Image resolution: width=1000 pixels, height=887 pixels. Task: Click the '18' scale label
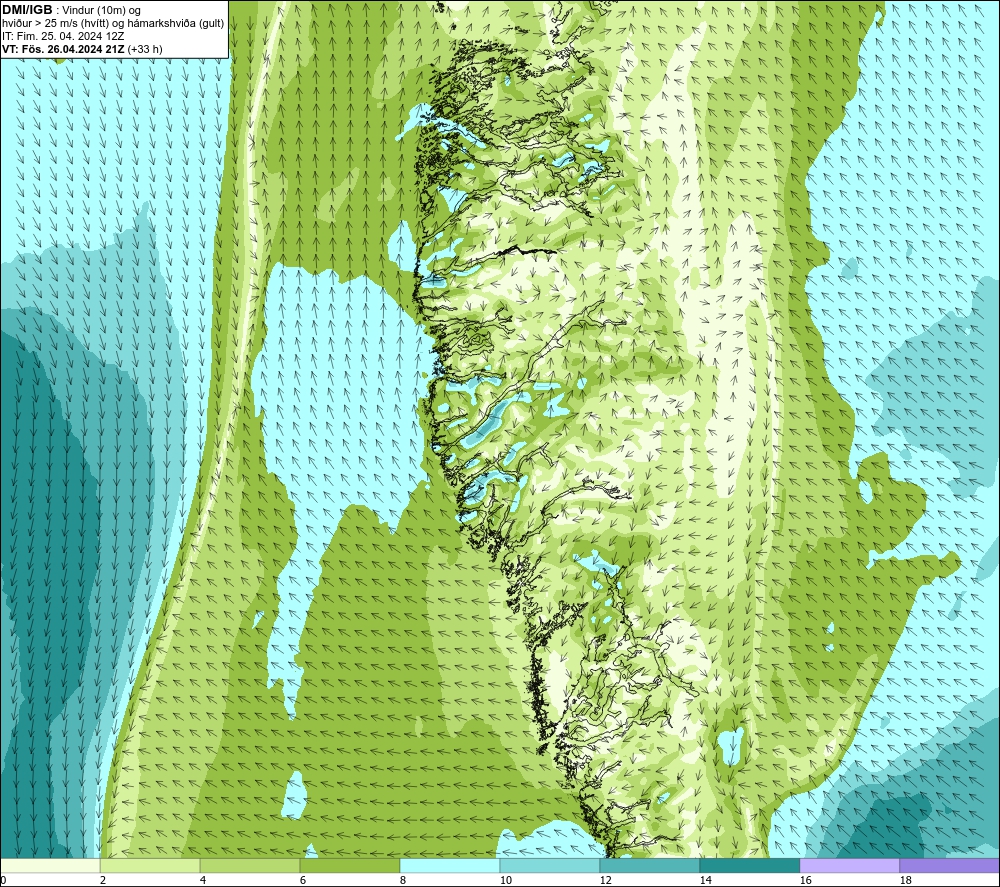[905, 880]
